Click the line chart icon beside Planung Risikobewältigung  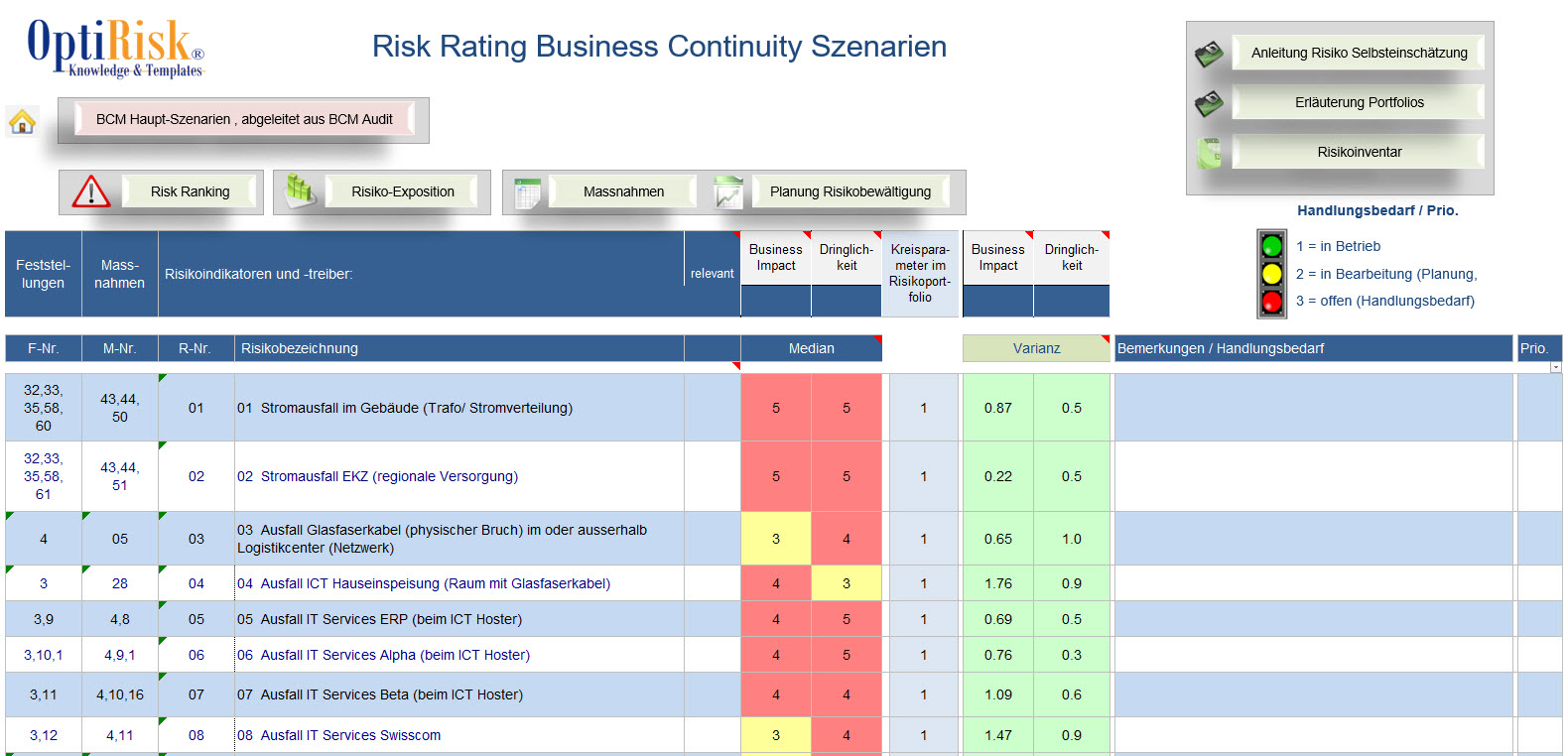[728, 192]
